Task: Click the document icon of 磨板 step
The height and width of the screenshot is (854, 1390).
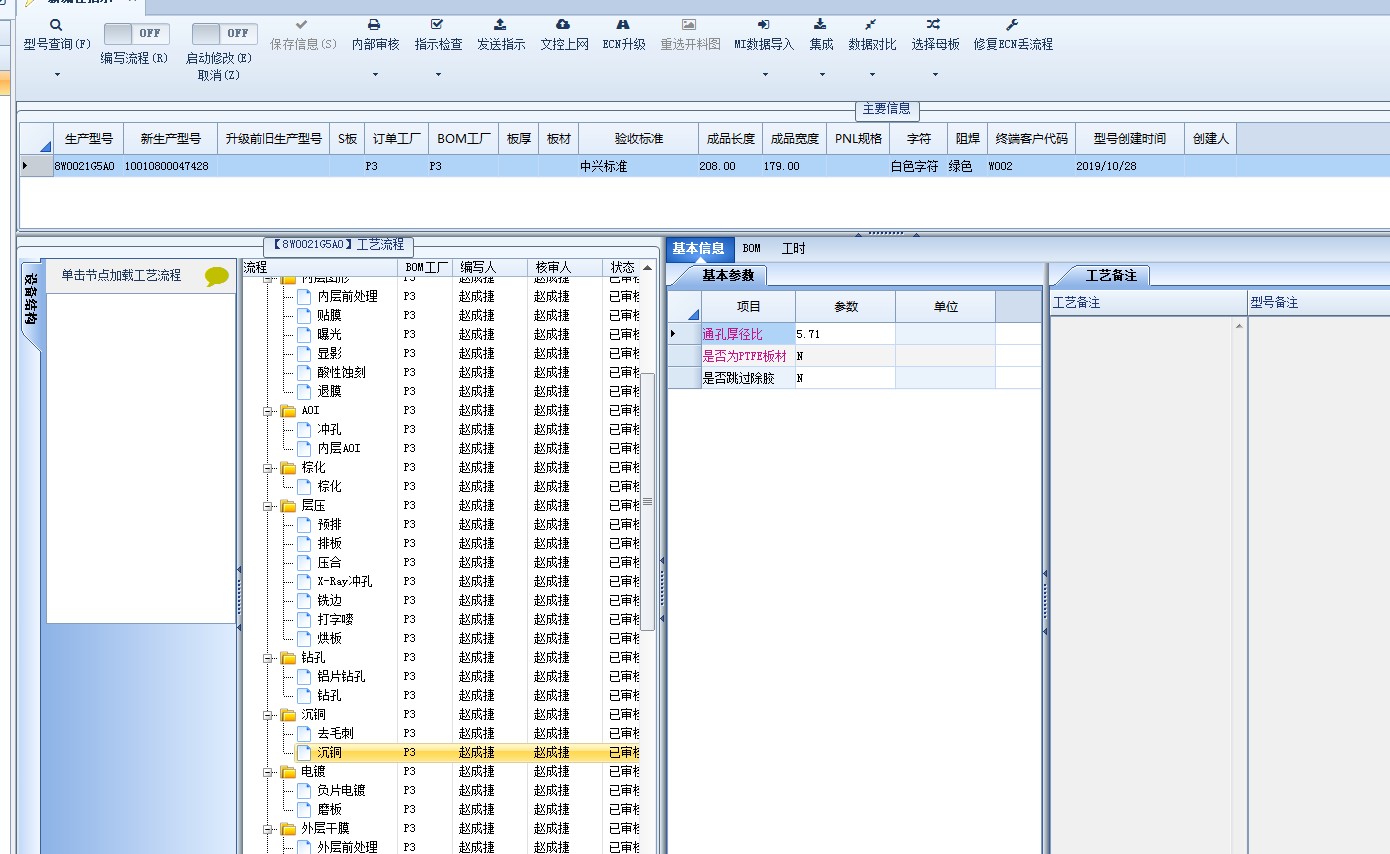Action: tap(304, 809)
